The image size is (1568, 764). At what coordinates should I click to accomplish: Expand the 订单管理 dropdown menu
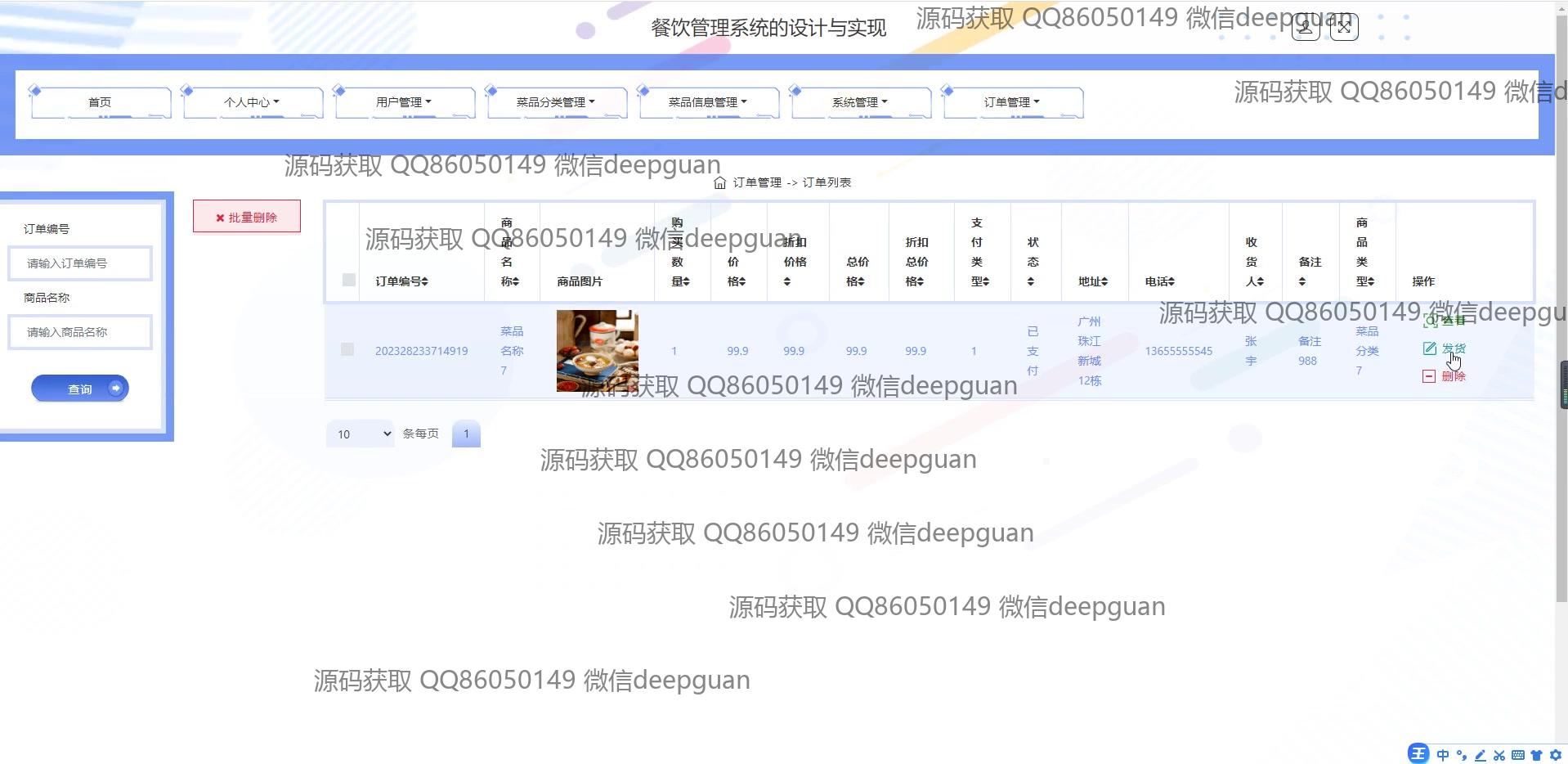[x=1012, y=102]
